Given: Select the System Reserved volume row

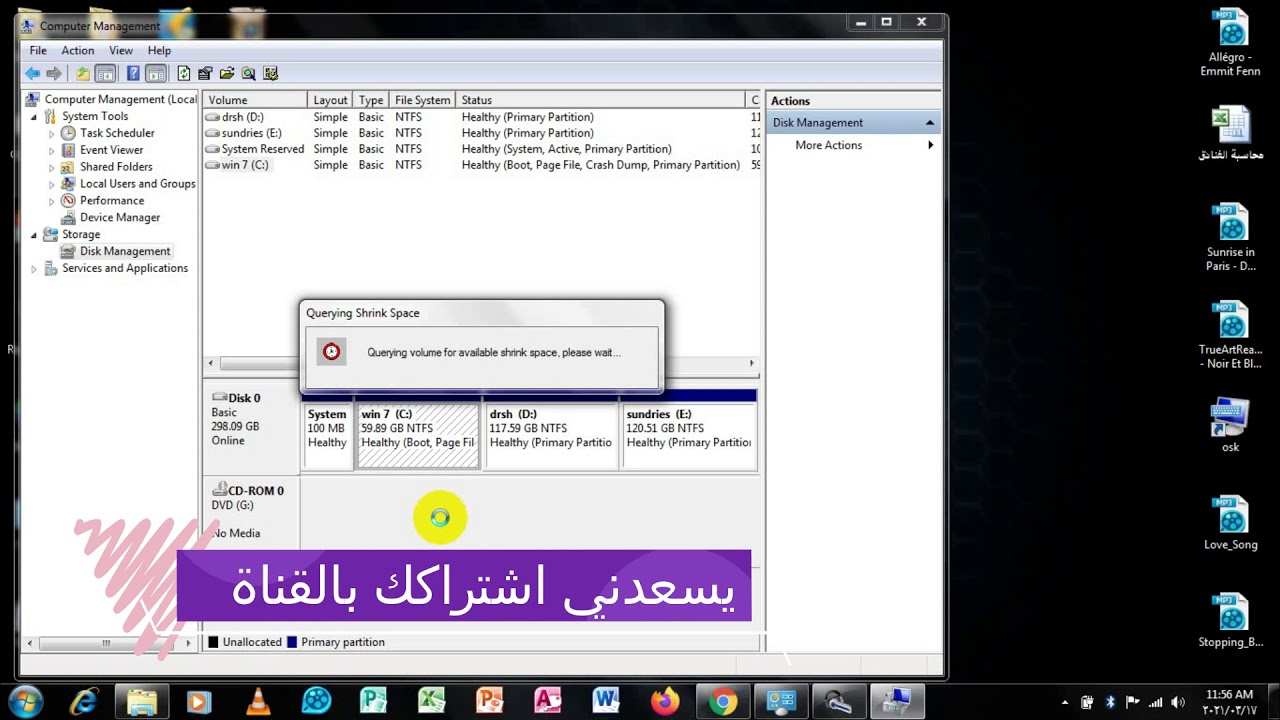Looking at the screenshot, I should coord(480,149).
